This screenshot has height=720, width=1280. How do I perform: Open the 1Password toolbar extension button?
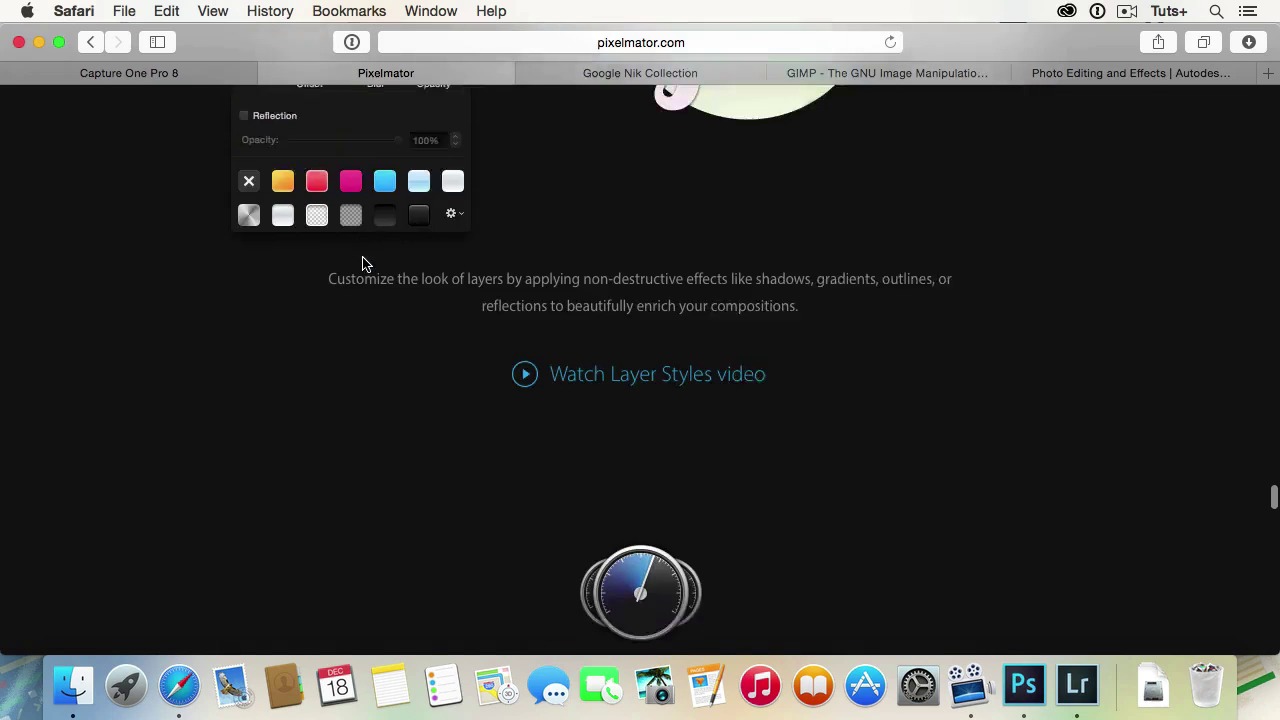[x=352, y=42]
